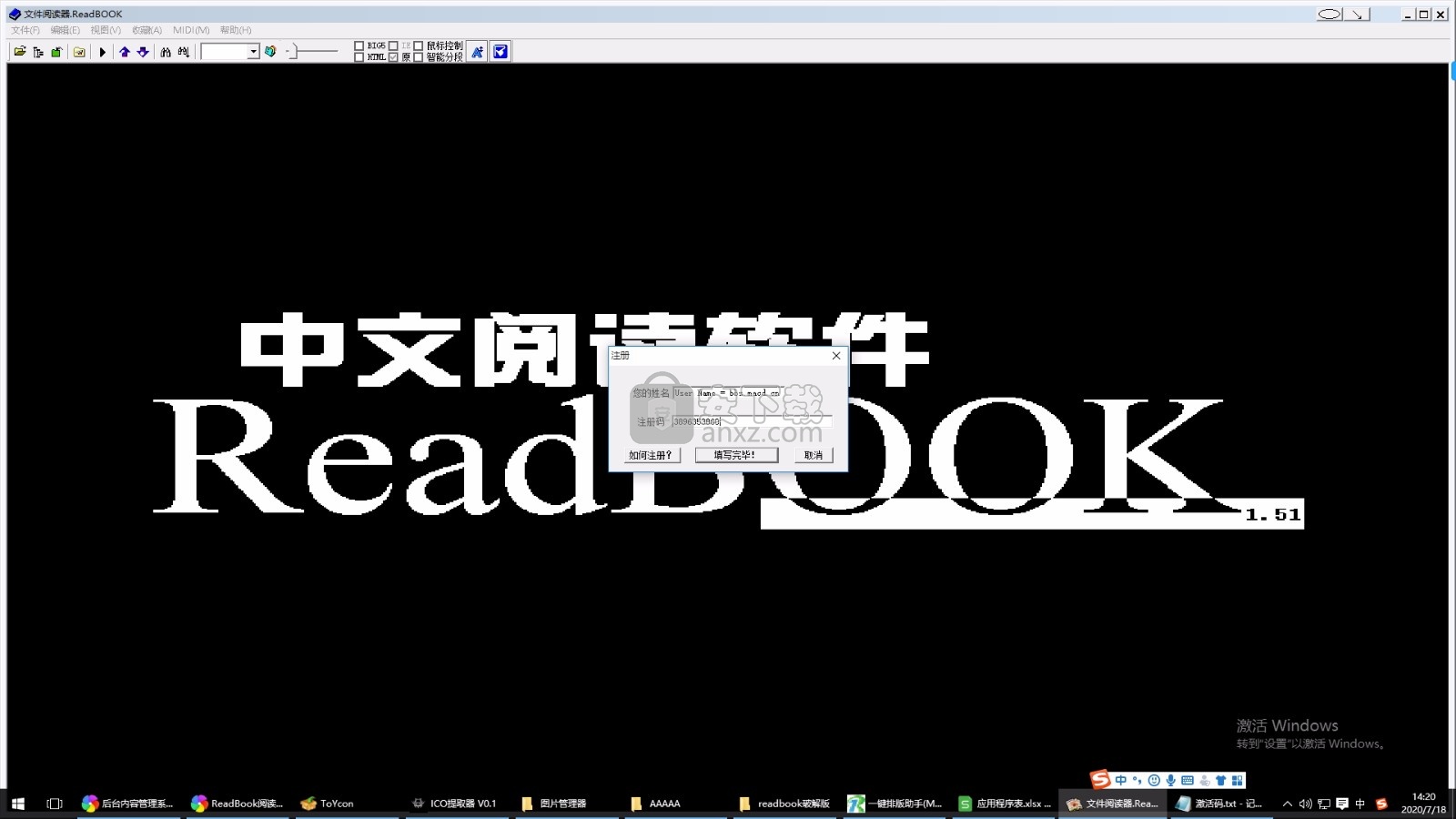
Task: Toggle Sogou punctuation mode icon
Action: [x=1137, y=780]
